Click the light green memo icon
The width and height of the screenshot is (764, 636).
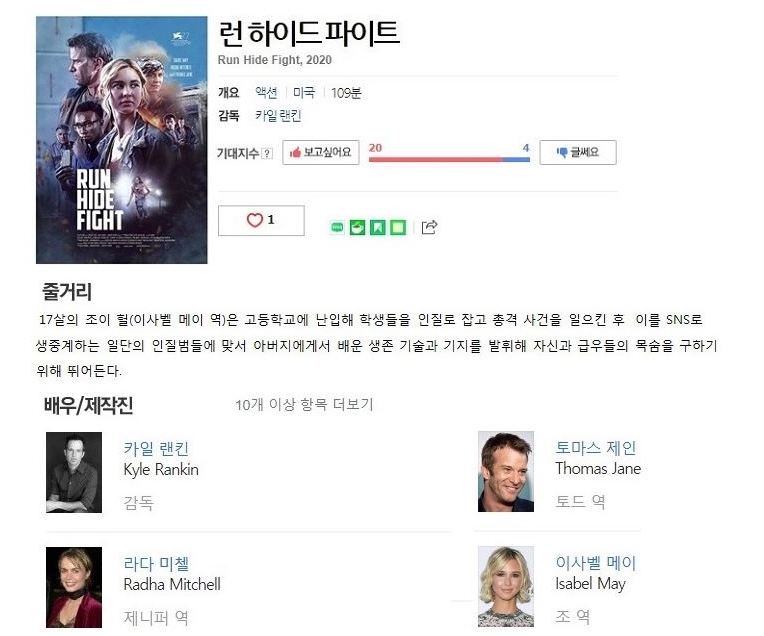[x=398, y=227]
